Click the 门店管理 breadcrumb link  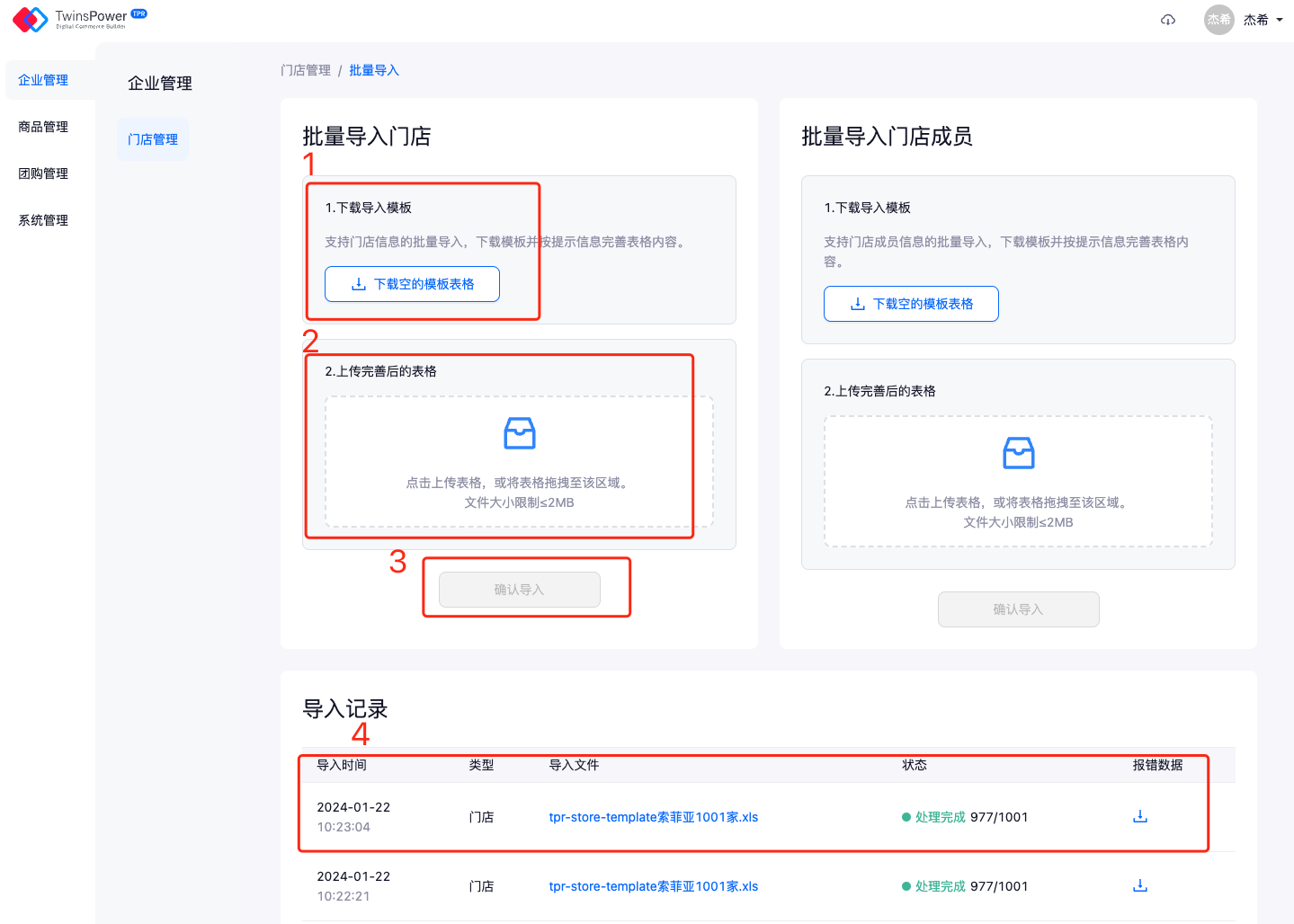[306, 70]
